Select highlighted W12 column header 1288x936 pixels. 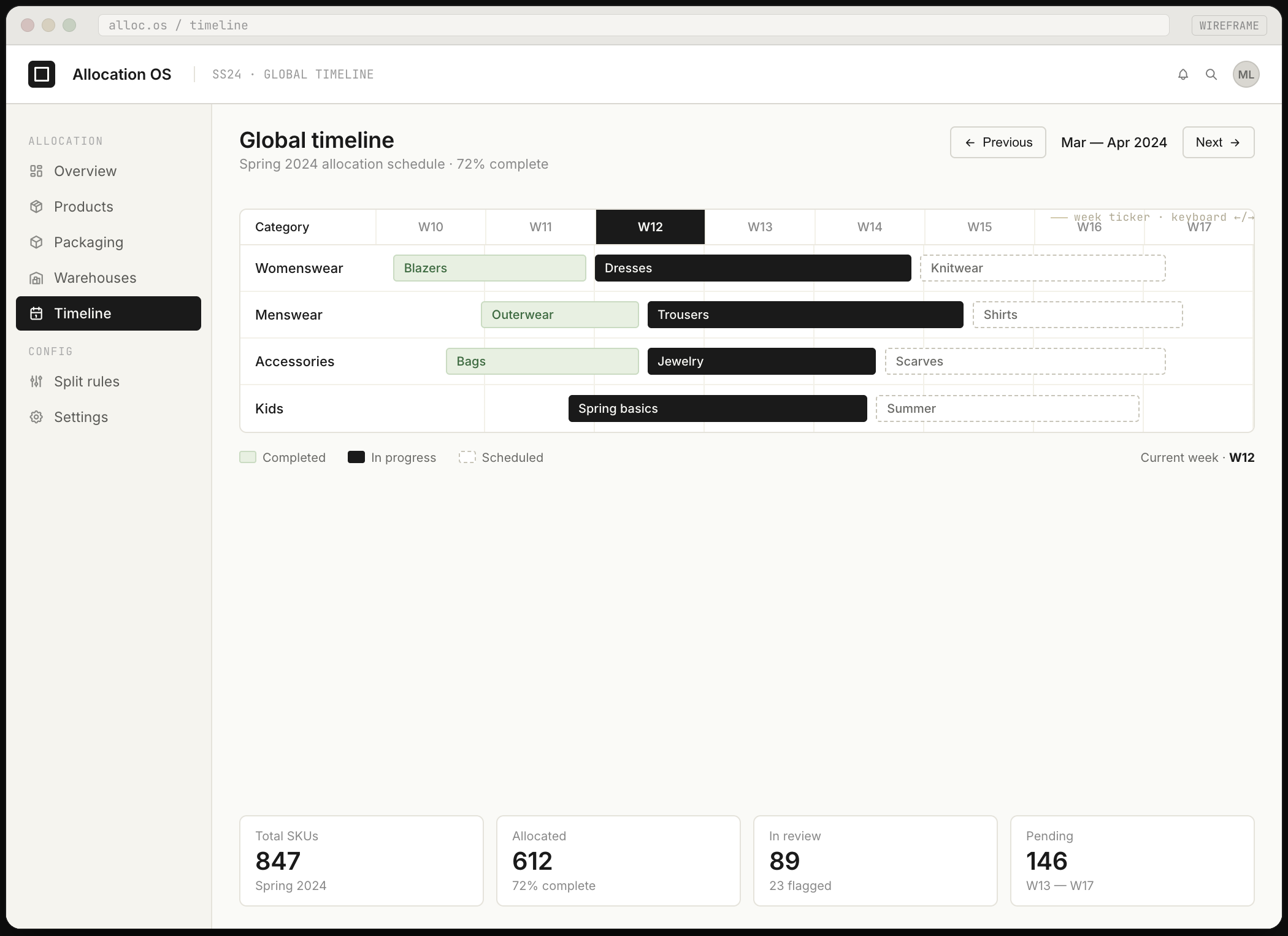[650, 227]
